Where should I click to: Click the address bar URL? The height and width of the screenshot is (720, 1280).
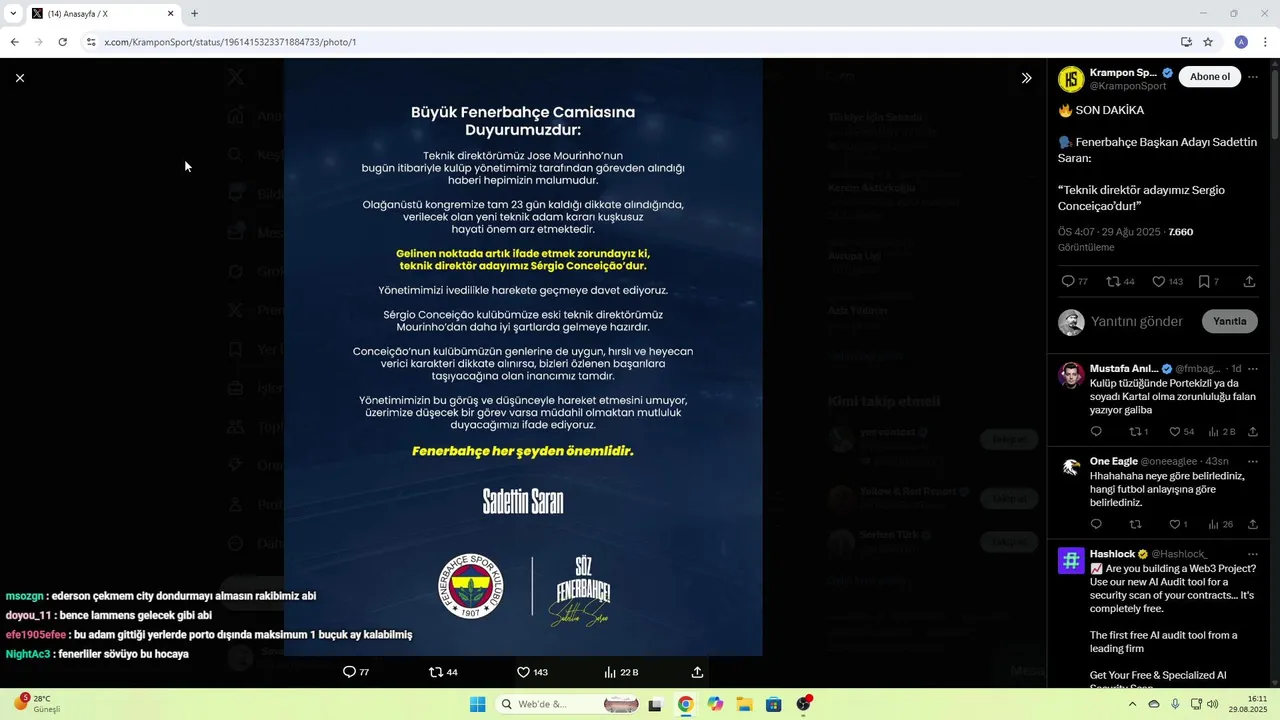[x=230, y=42]
